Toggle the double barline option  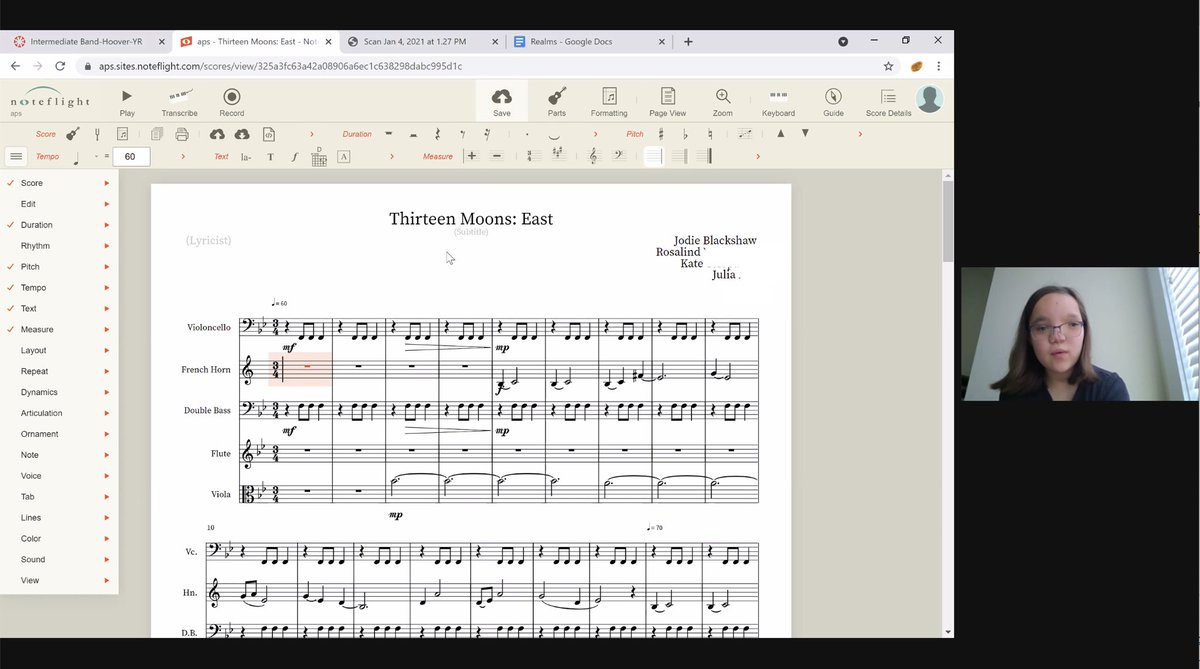679,156
